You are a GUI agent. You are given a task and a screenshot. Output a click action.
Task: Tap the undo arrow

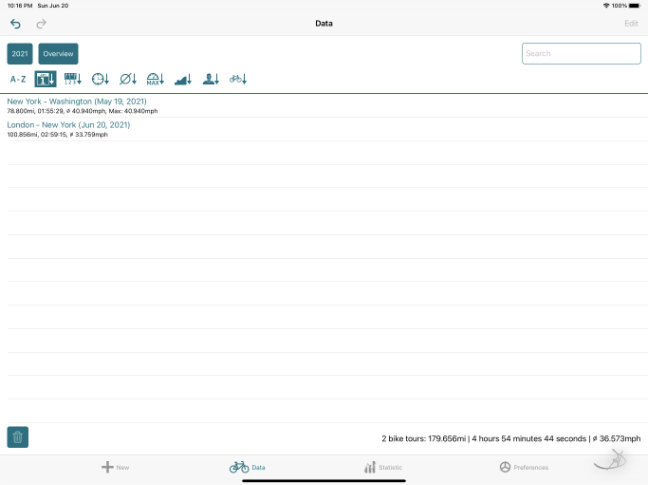pos(15,23)
